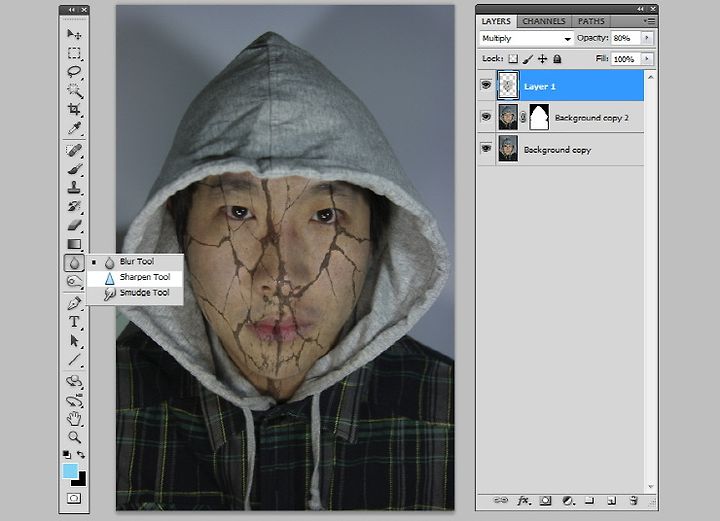
Task: Select the Background copy layer
Action: pos(570,149)
